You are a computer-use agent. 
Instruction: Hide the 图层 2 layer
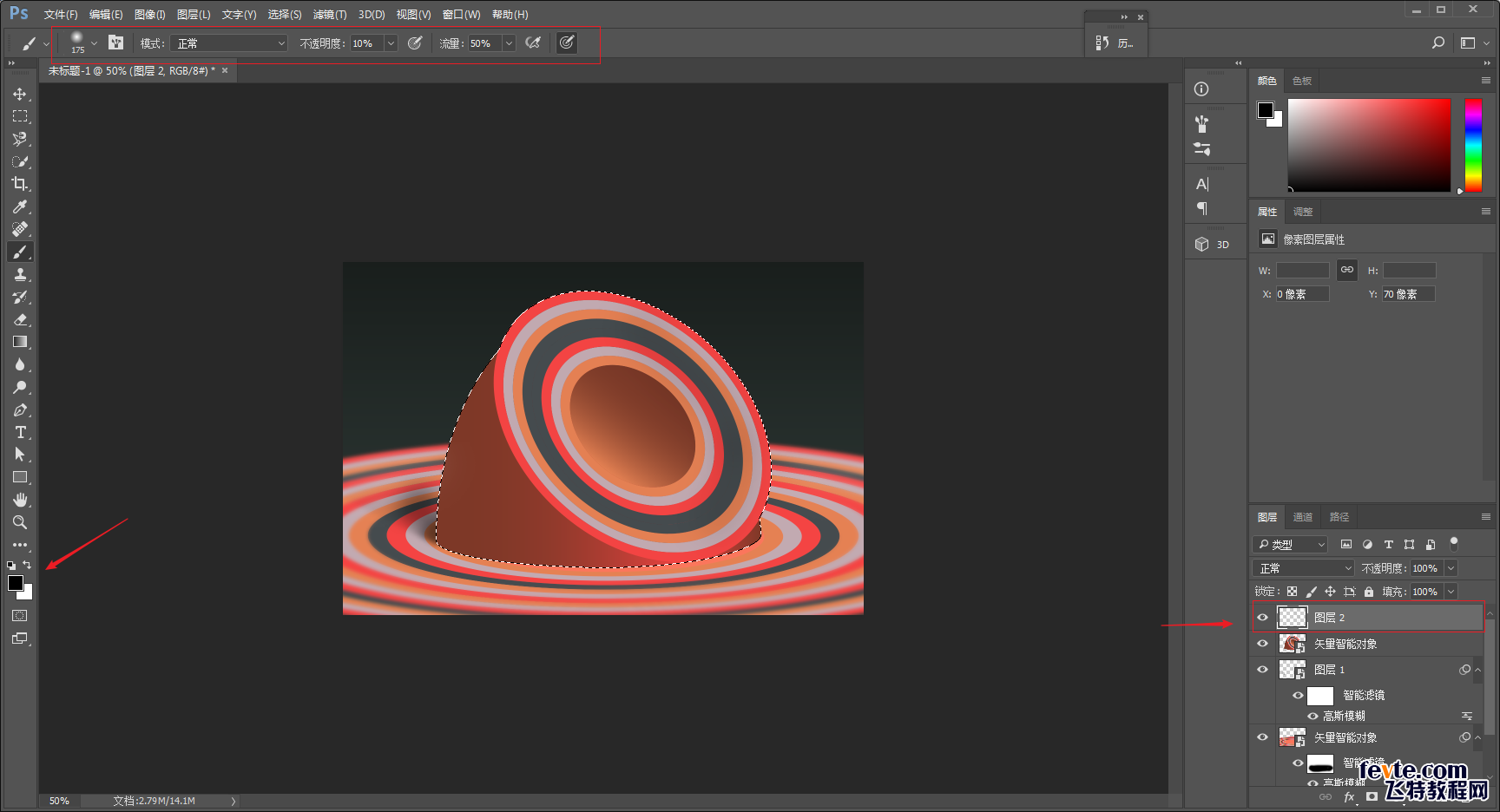click(x=1263, y=618)
